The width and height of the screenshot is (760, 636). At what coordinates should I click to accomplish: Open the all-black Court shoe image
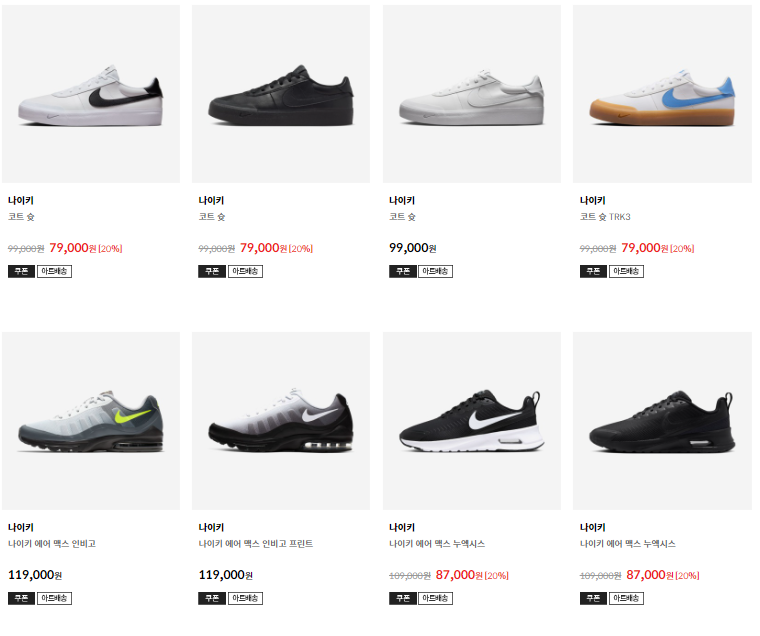coord(281,94)
